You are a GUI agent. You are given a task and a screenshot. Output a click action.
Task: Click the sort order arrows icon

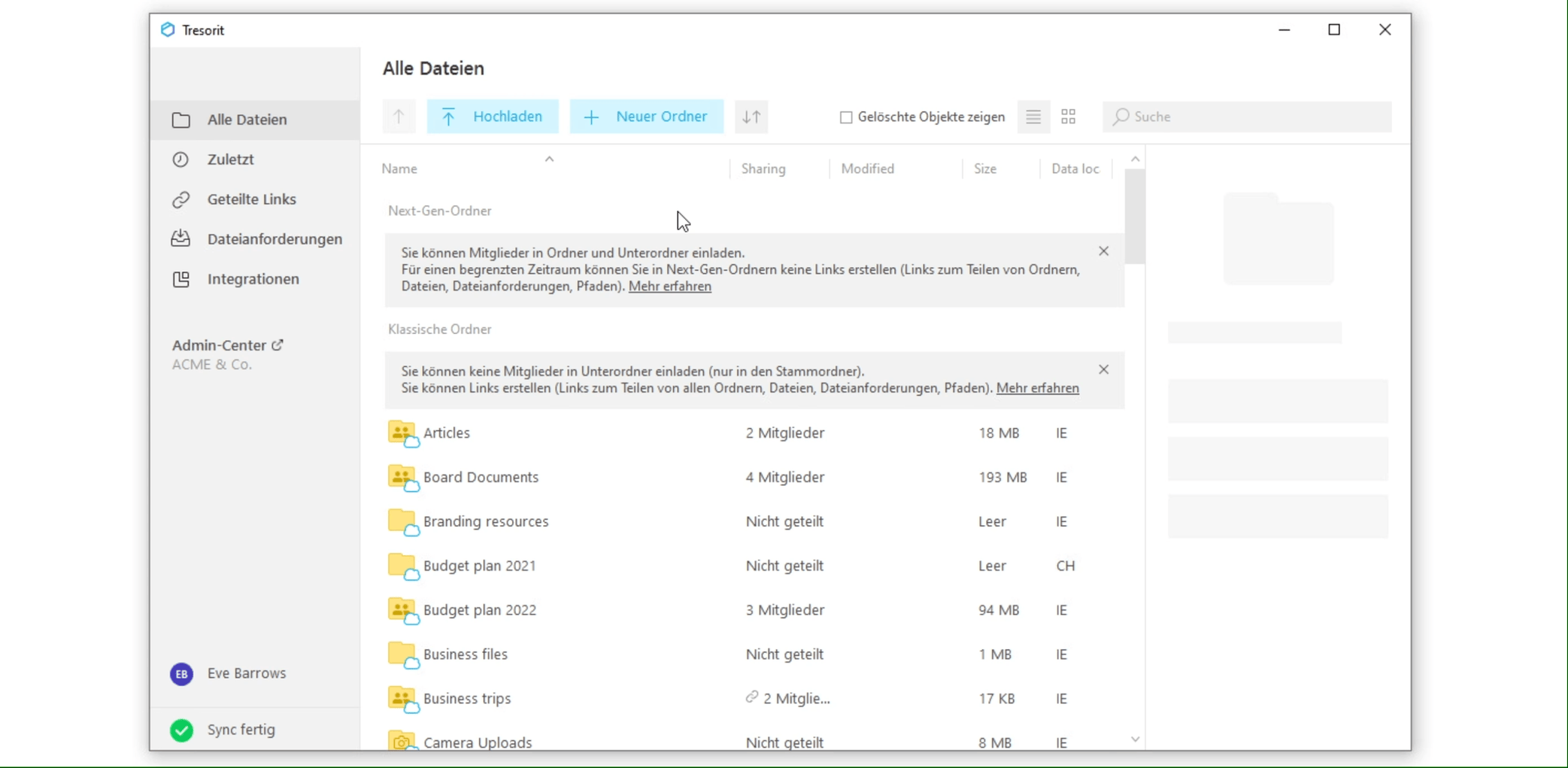coord(751,117)
